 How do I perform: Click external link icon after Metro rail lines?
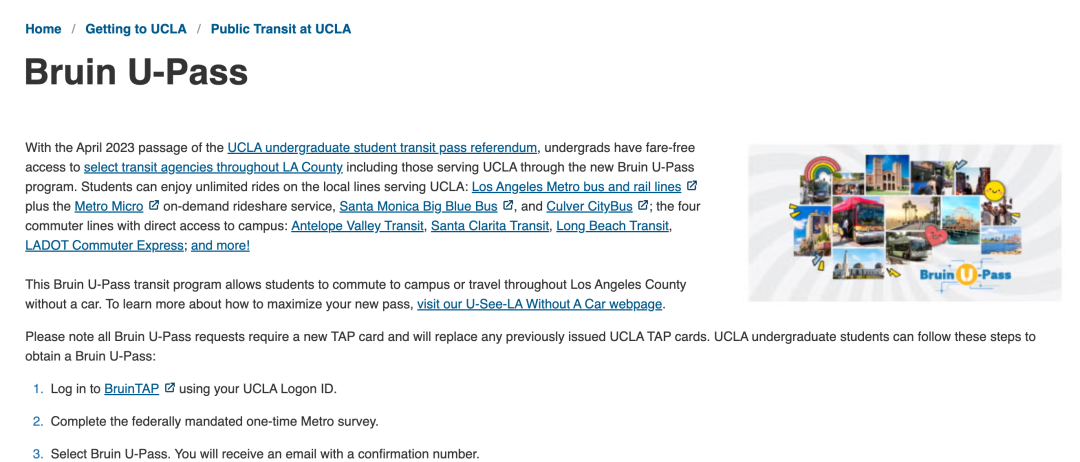pyautogui.click(x=692, y=186)
